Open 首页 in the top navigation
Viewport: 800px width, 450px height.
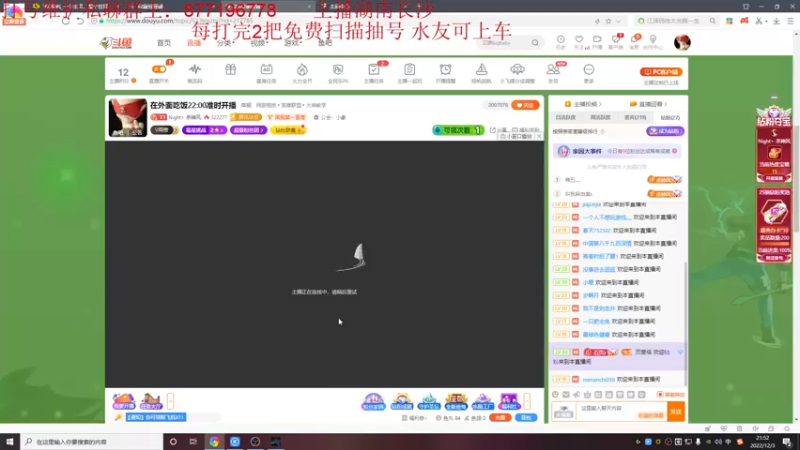point(164,43)
